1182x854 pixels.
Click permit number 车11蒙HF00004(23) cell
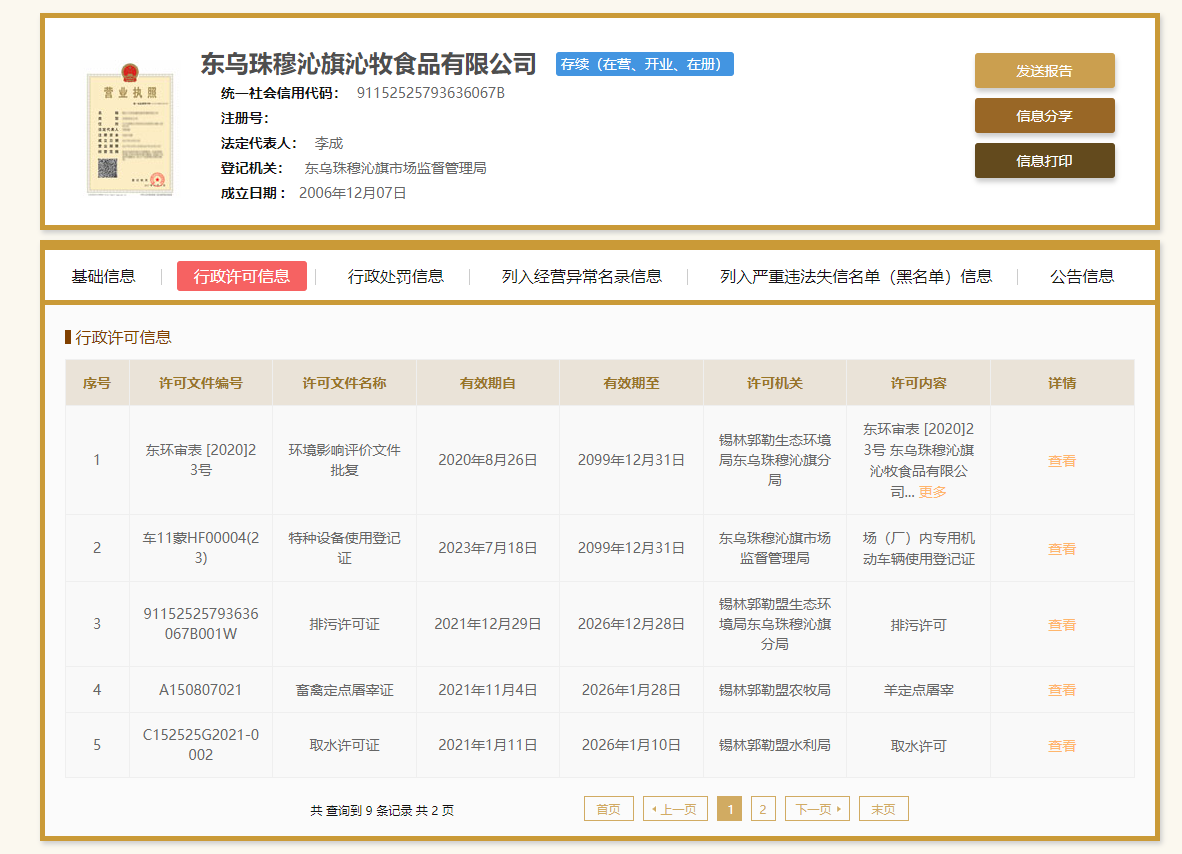(201, 548)
